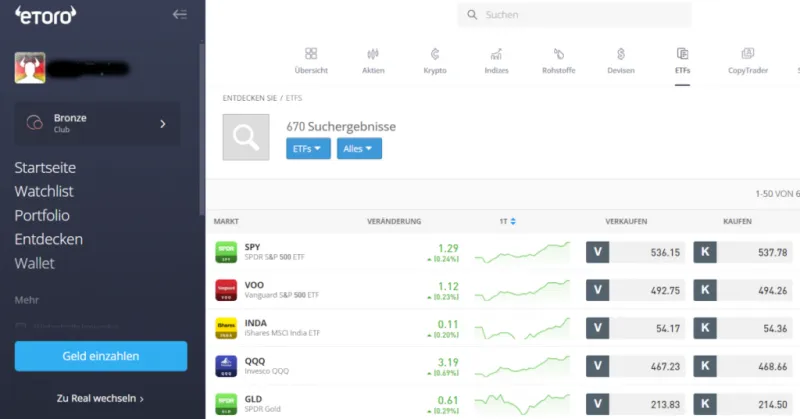
Task: Open the Entdecken page
Action: 48,239
